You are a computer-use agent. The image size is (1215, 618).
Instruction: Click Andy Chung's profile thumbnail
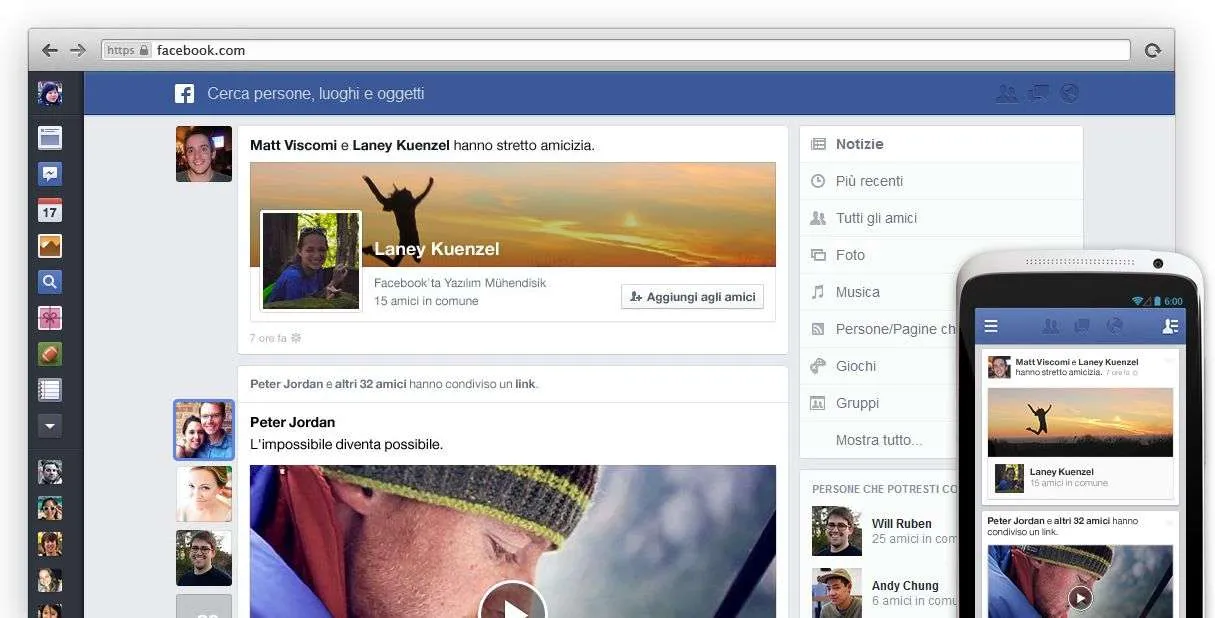point(837,593)
